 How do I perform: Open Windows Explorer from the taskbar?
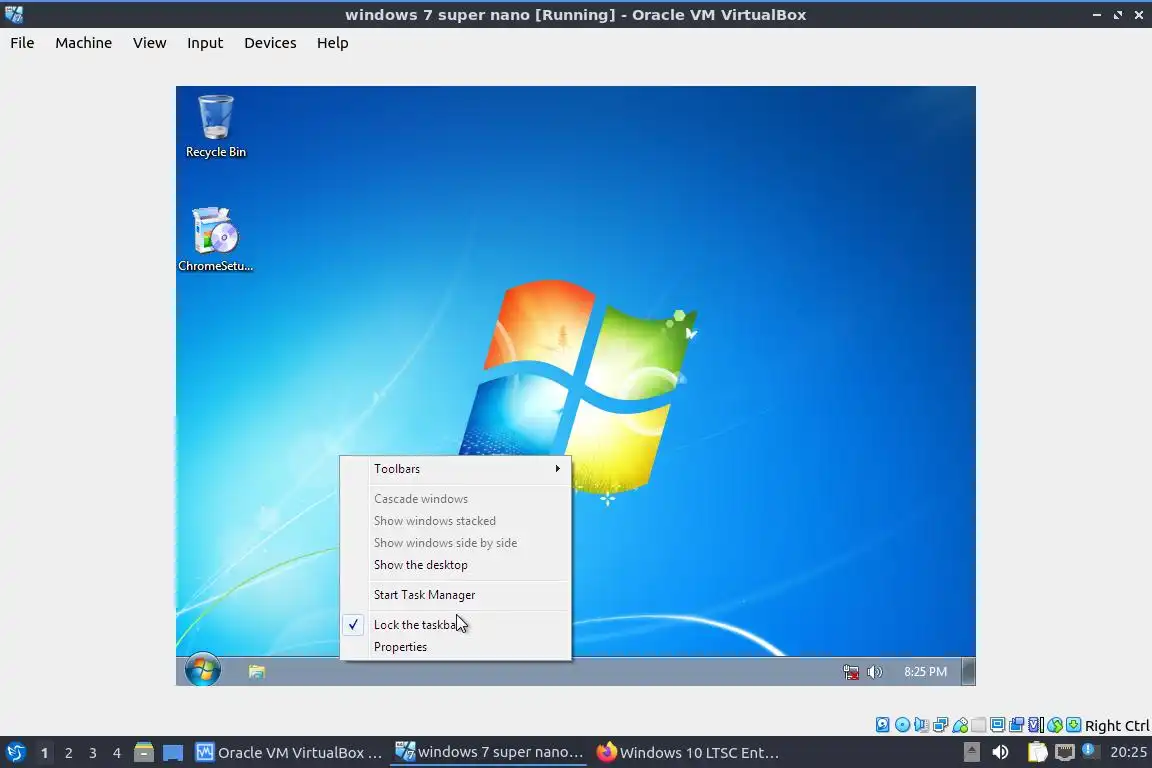point(256,671)
